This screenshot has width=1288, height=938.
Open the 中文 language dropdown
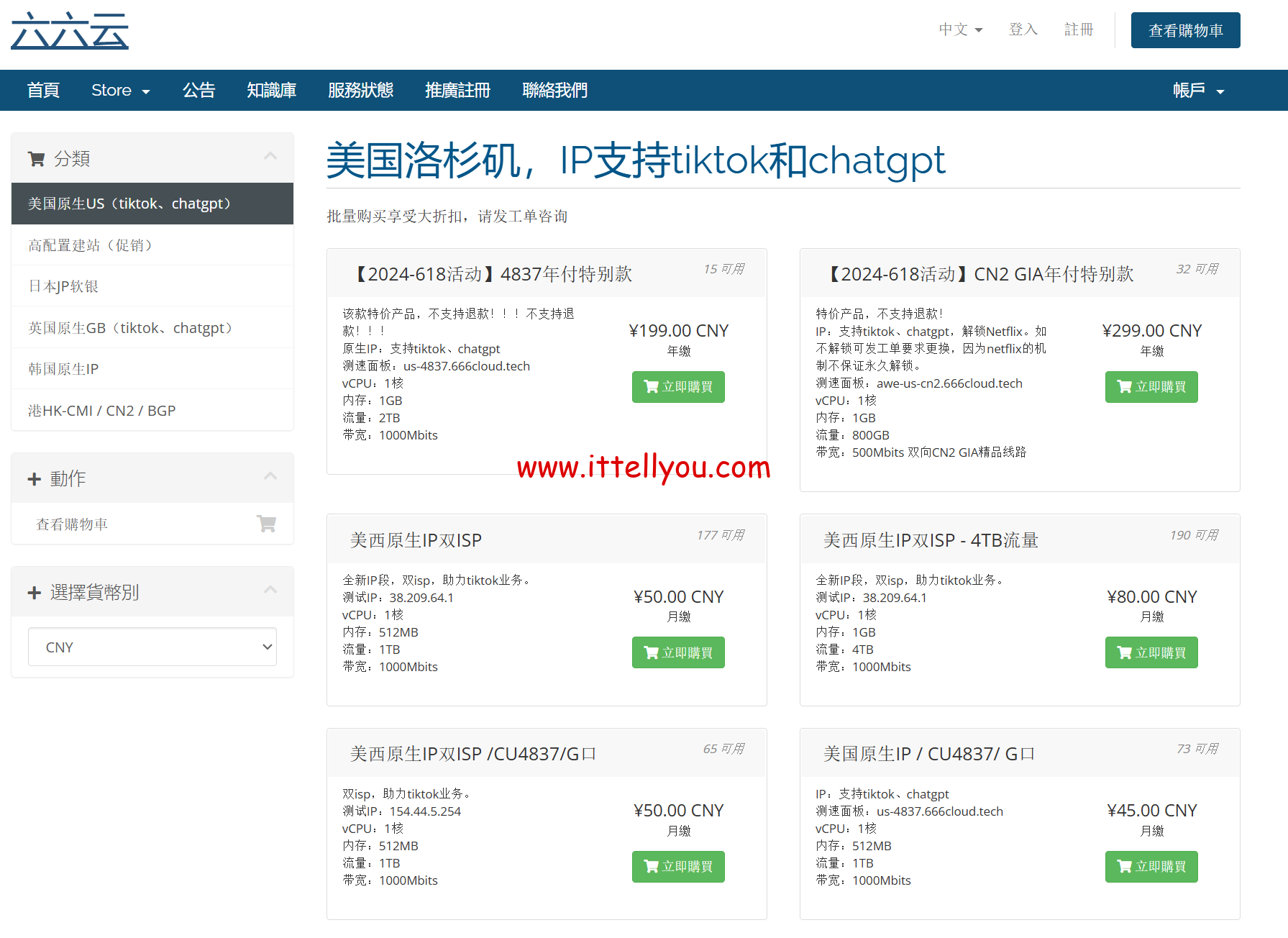[960, 29]
